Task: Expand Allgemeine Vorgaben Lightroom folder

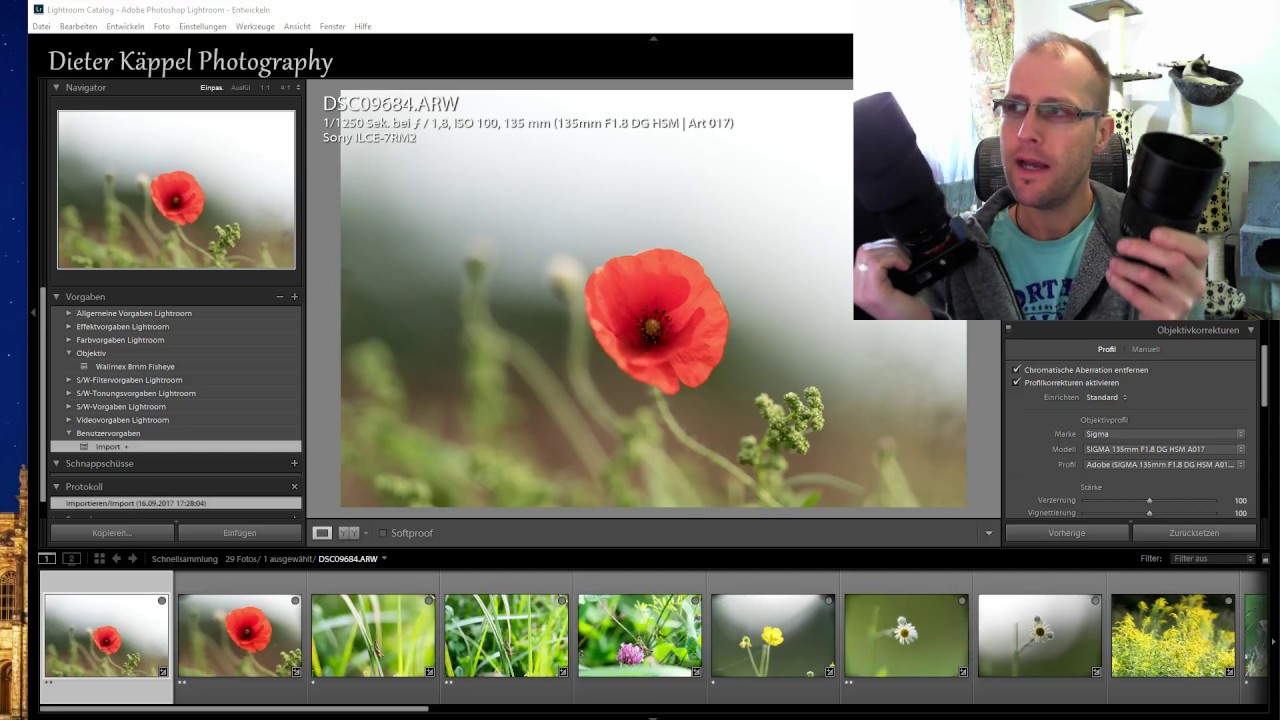Action: [69, 313]
